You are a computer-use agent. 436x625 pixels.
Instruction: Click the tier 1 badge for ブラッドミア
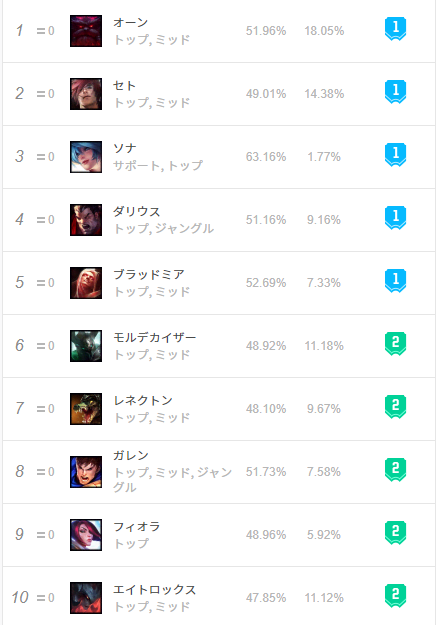(395, 281)
